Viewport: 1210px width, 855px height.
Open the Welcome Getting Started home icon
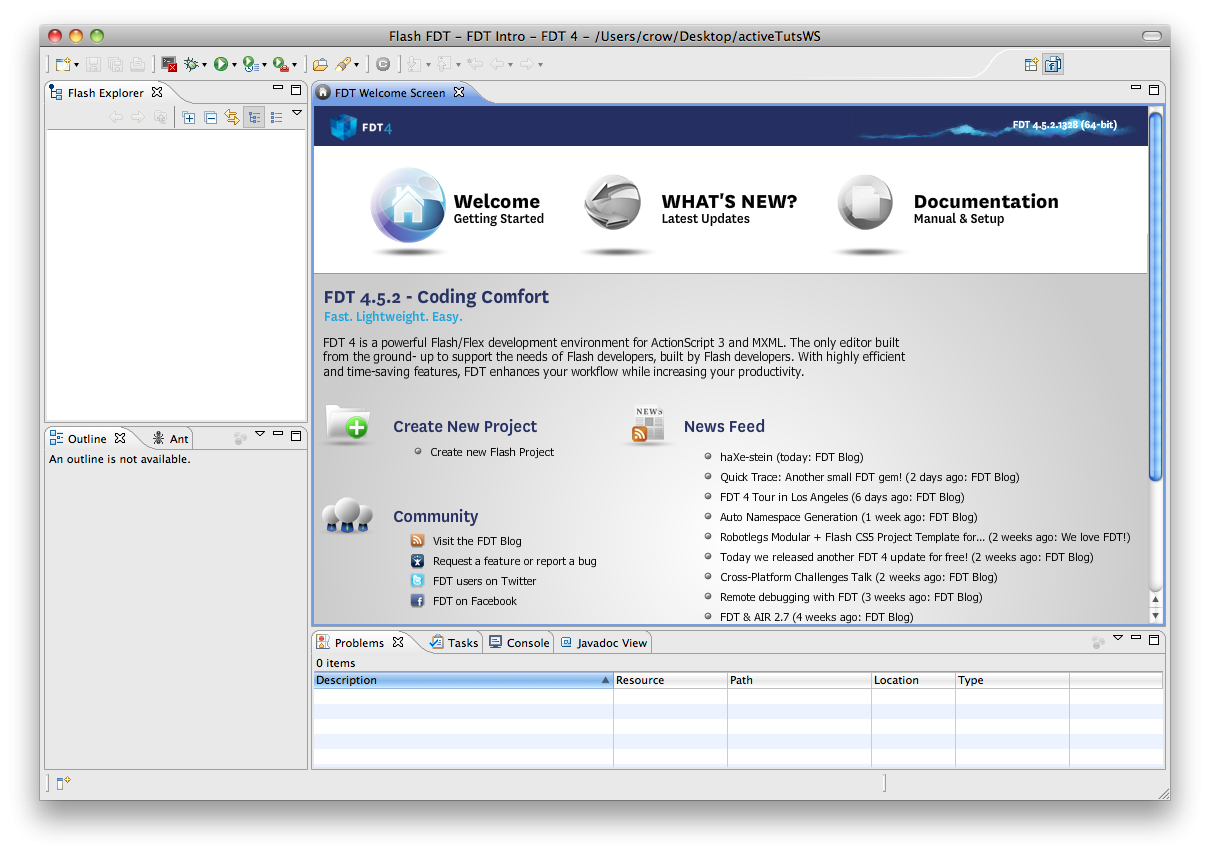tap(408, 206)
